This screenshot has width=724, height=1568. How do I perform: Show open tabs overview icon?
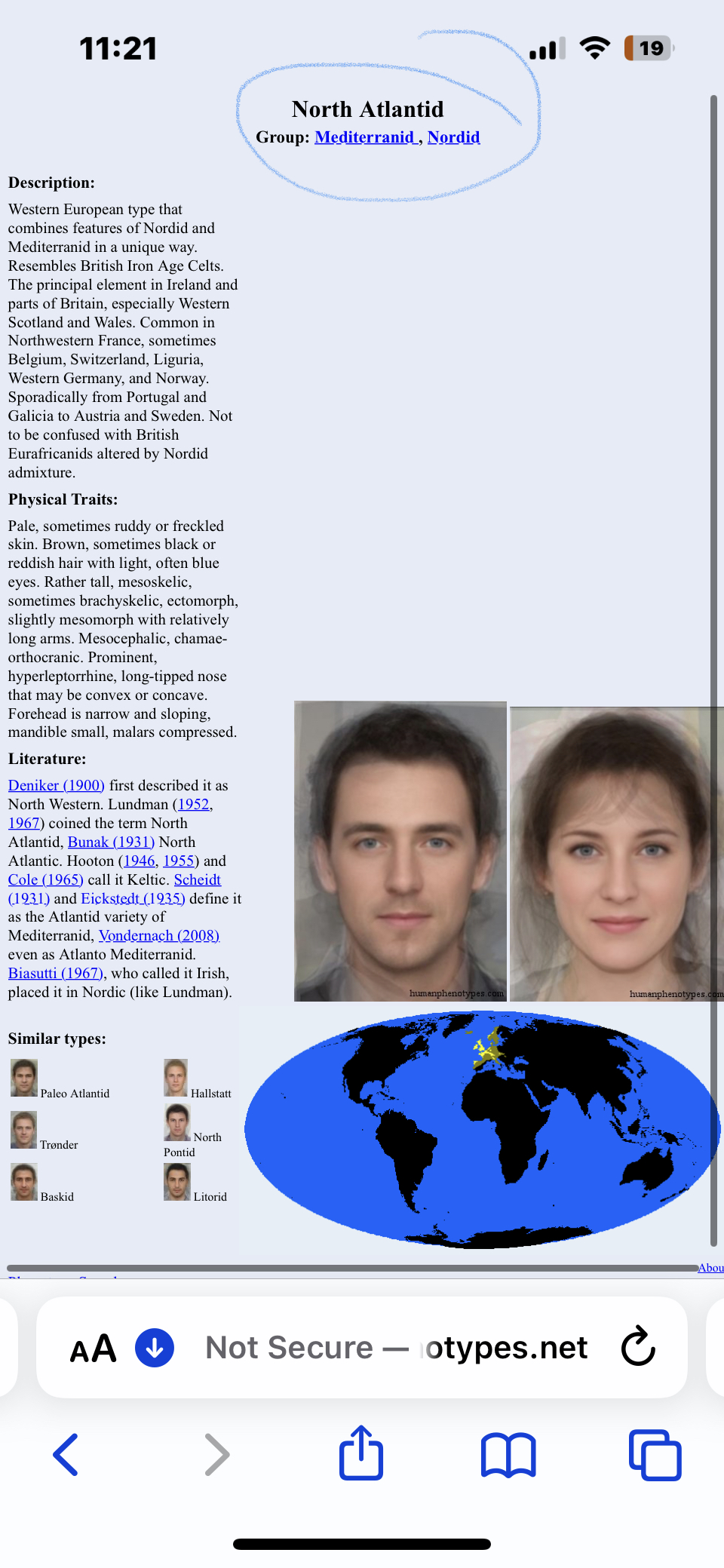[655, 1455]
